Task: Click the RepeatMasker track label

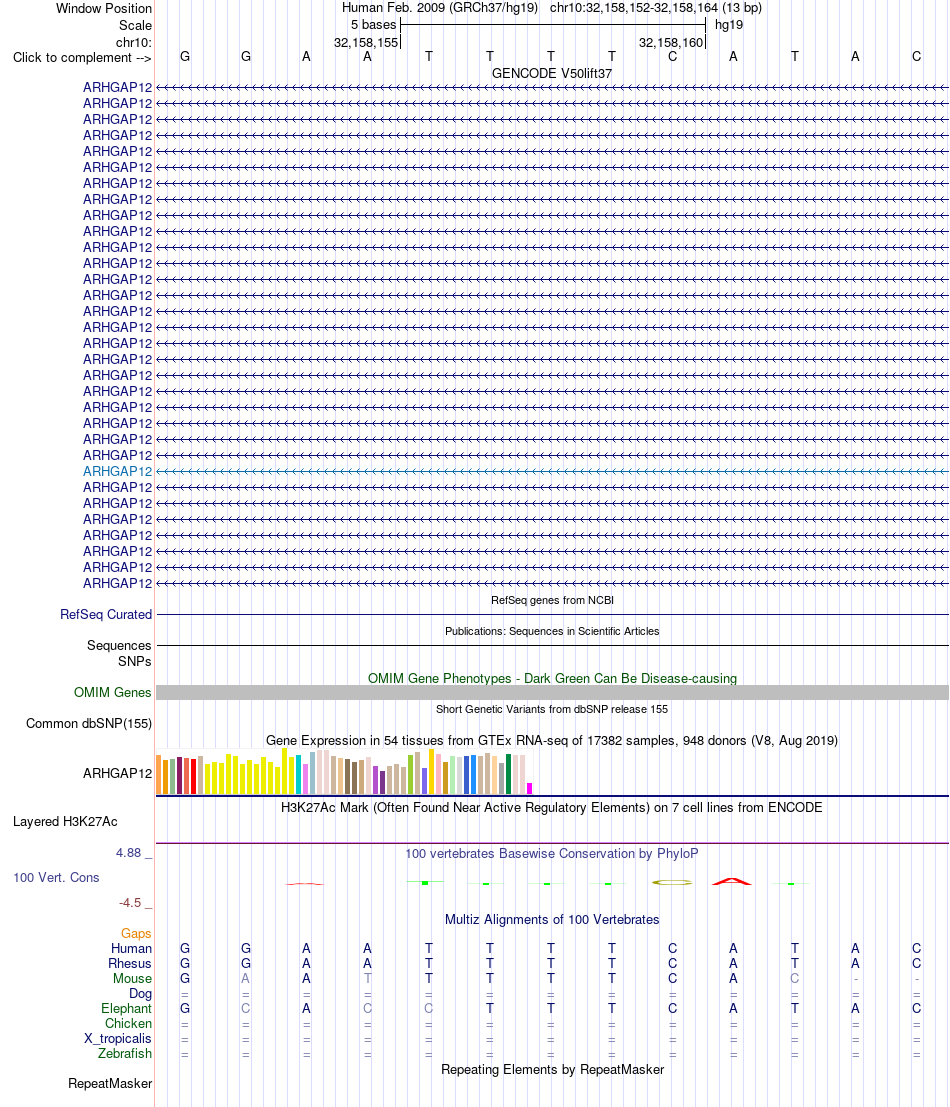Action: [110, 1084]
